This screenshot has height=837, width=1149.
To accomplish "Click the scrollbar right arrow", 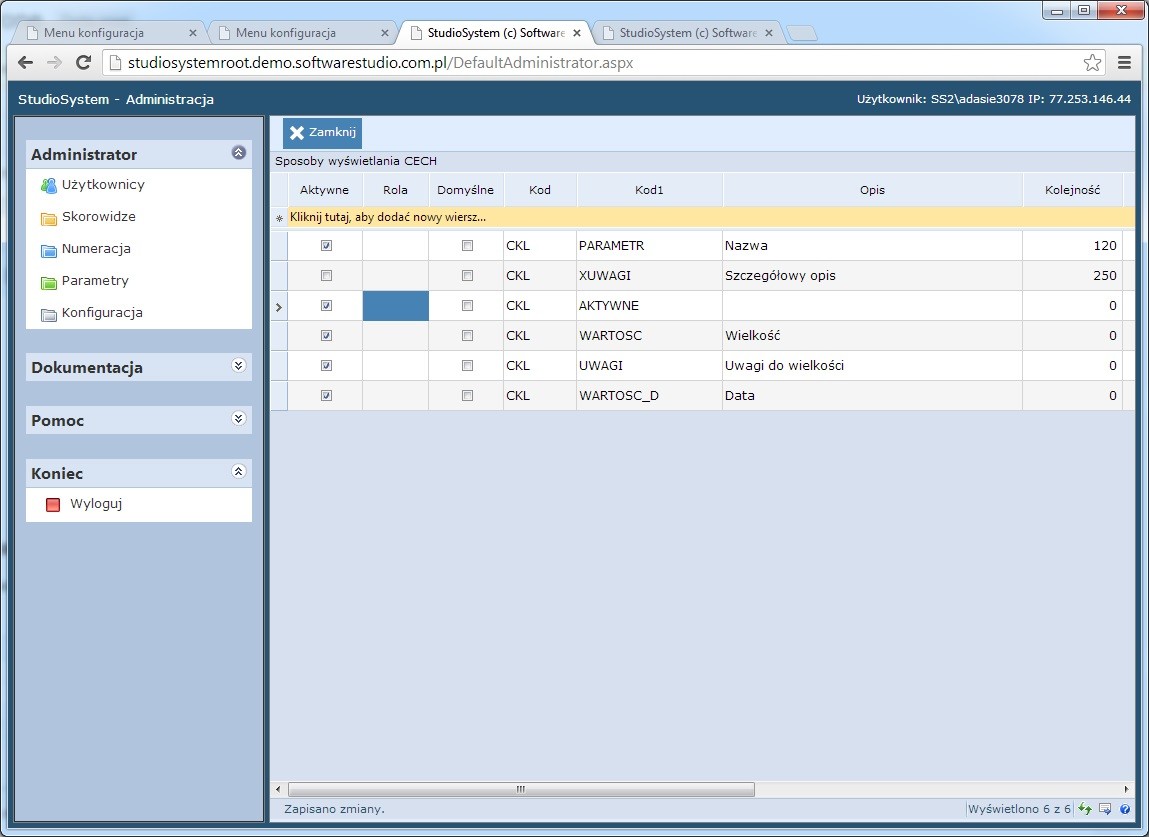I will [1126, 789].
